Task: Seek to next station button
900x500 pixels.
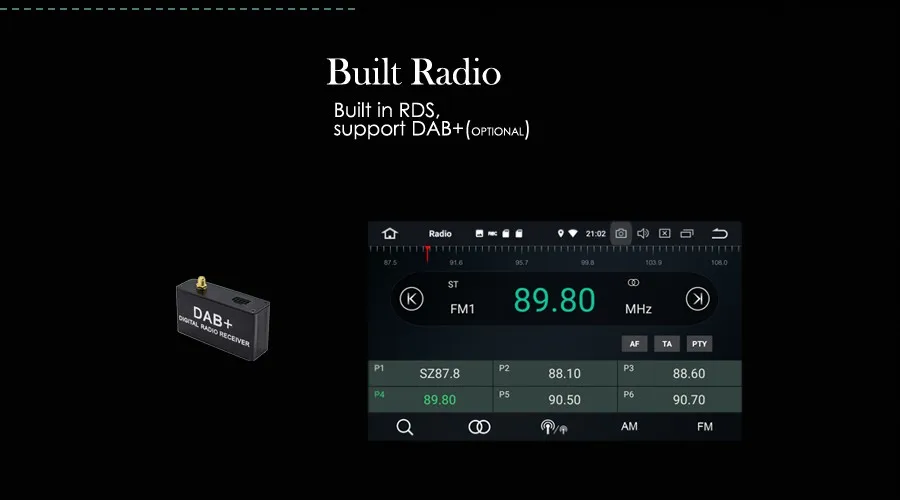Action: click(697, 299)
